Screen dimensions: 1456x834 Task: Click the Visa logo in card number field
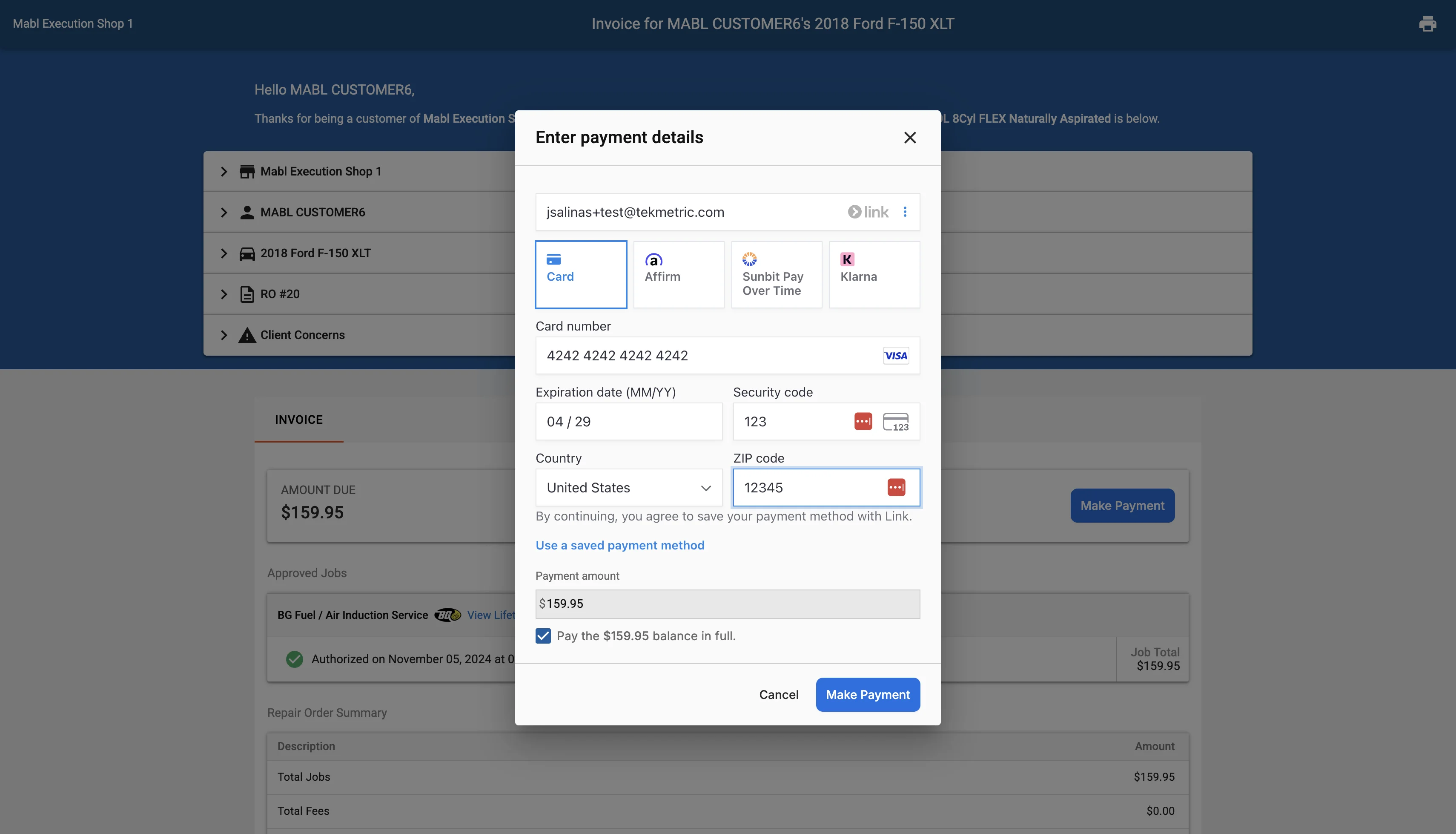pyautogui.click(x=896, y=356)
